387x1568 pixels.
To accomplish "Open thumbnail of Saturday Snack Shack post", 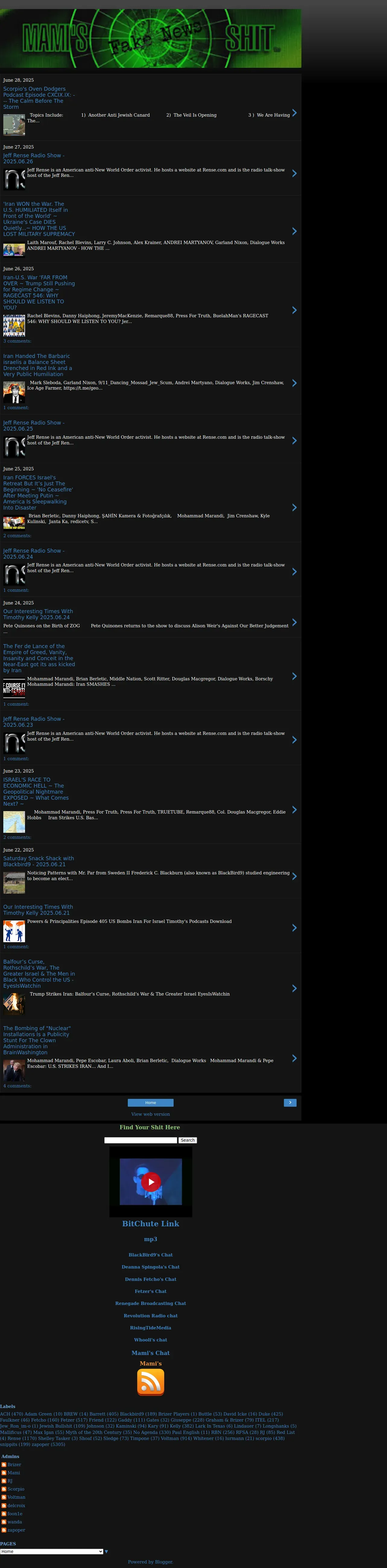I will pos(14,883).
